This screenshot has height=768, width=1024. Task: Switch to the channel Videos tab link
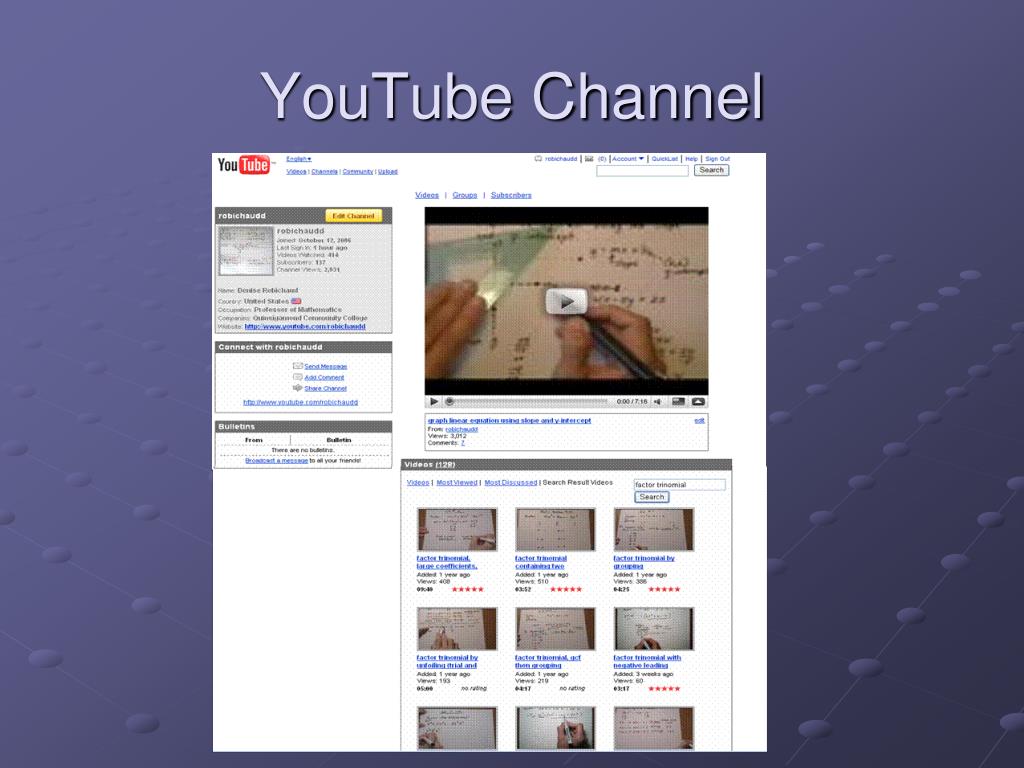pos(427,195)
